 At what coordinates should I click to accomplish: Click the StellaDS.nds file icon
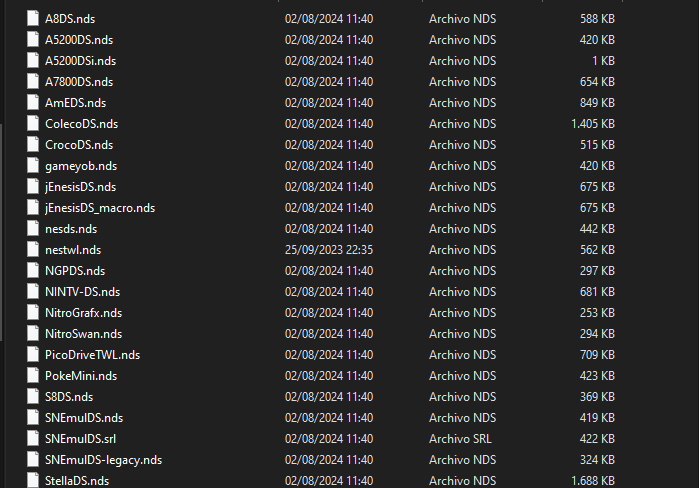coord(33,480)
